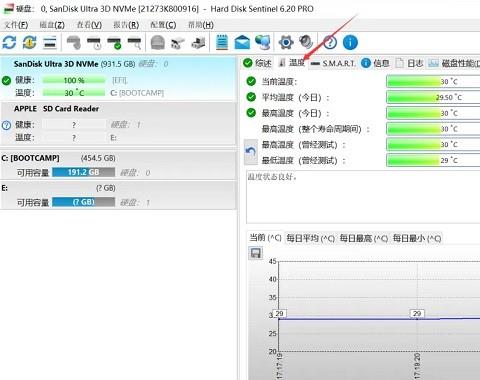This screenshot has width=480, height=380.
Task: Open the 配置(C) menu
Action: [163, 25]
